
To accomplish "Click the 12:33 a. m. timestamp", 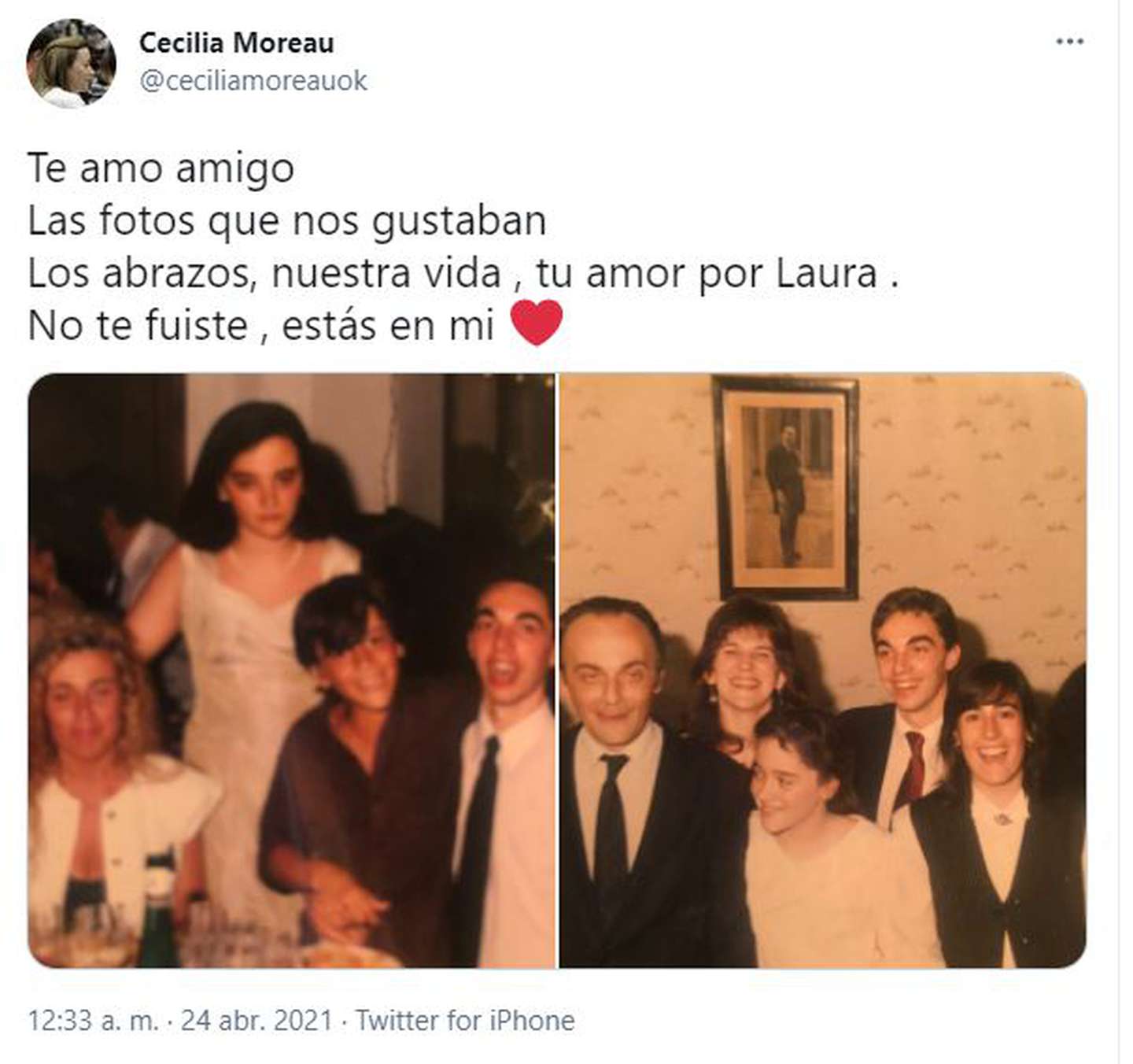I will pyautogui.click(x=93, y=1021).
